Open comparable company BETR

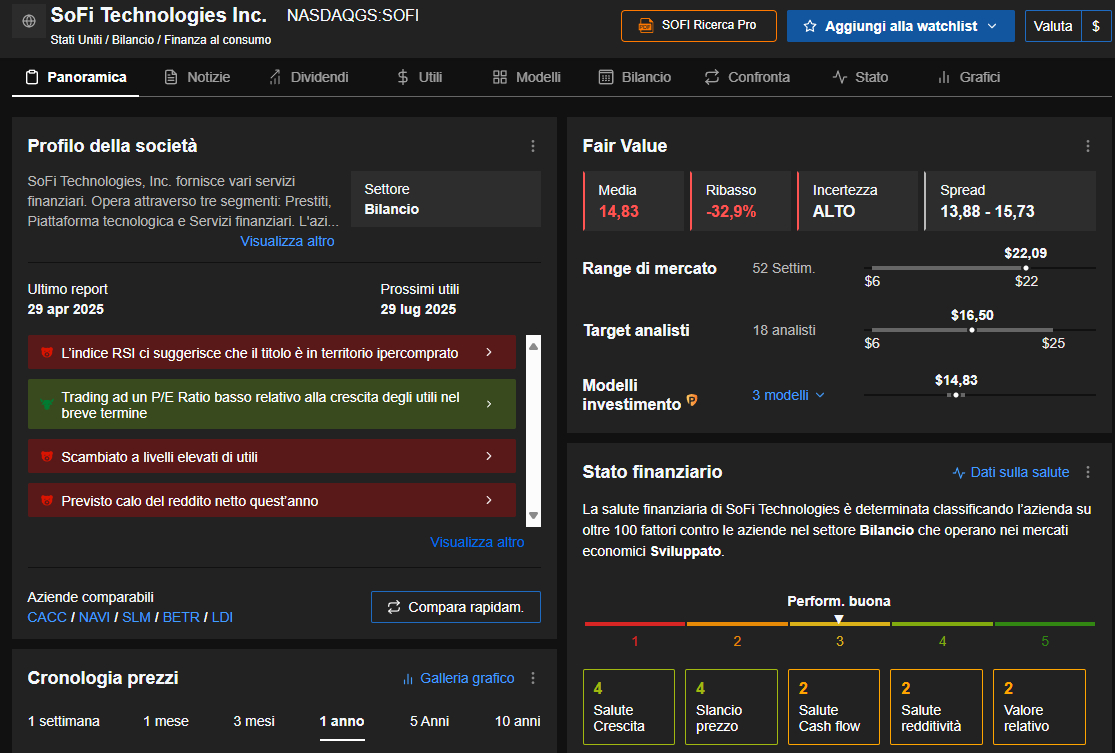[x=181, y=617]
